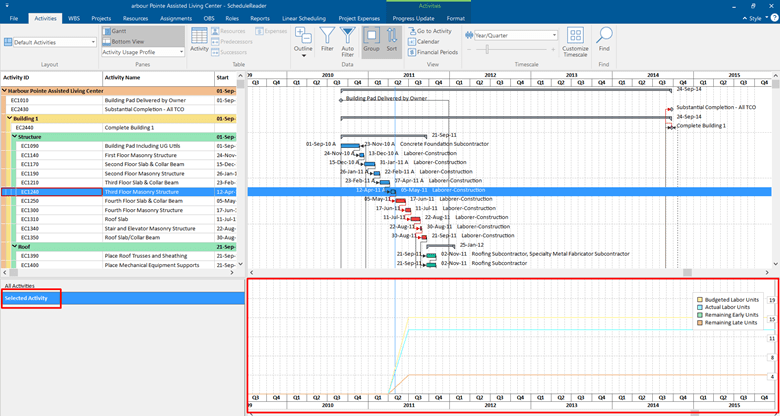Select the Selected Activity option
The height and width of the screenshot is (416, 780).
122,298
